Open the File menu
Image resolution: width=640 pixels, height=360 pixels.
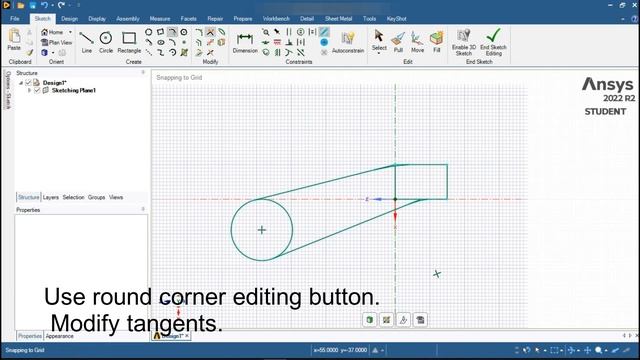click(15, 19)
